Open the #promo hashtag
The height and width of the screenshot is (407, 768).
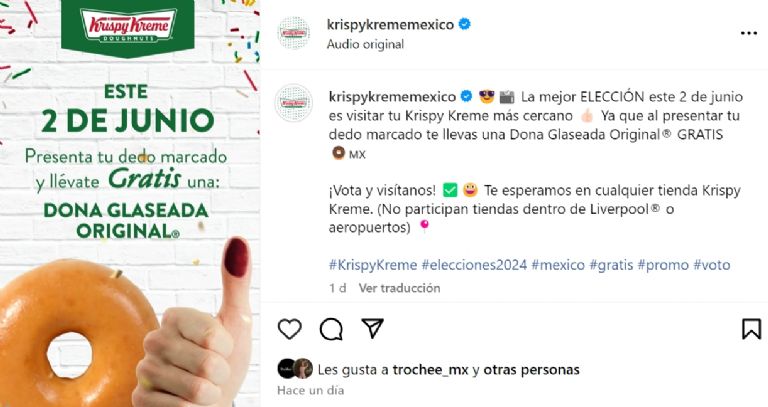click(x=663, y=265)
